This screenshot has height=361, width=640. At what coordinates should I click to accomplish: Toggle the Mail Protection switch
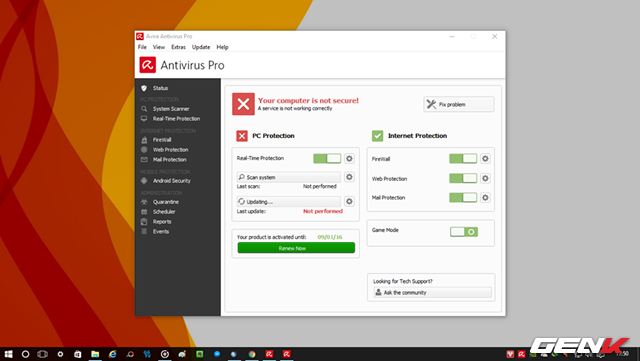click(463, 198)
